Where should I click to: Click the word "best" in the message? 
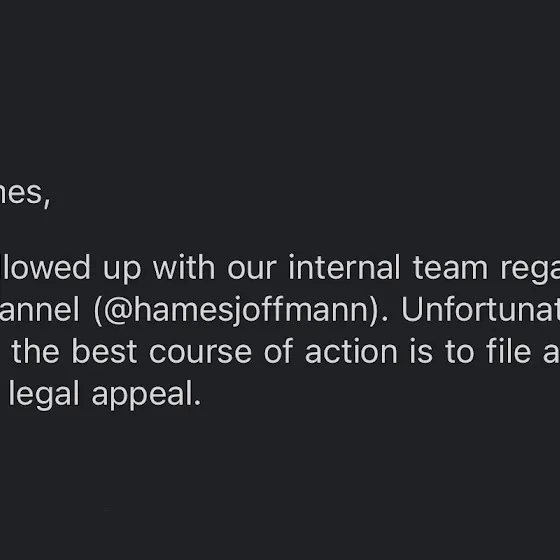click(x=105, y=352)
